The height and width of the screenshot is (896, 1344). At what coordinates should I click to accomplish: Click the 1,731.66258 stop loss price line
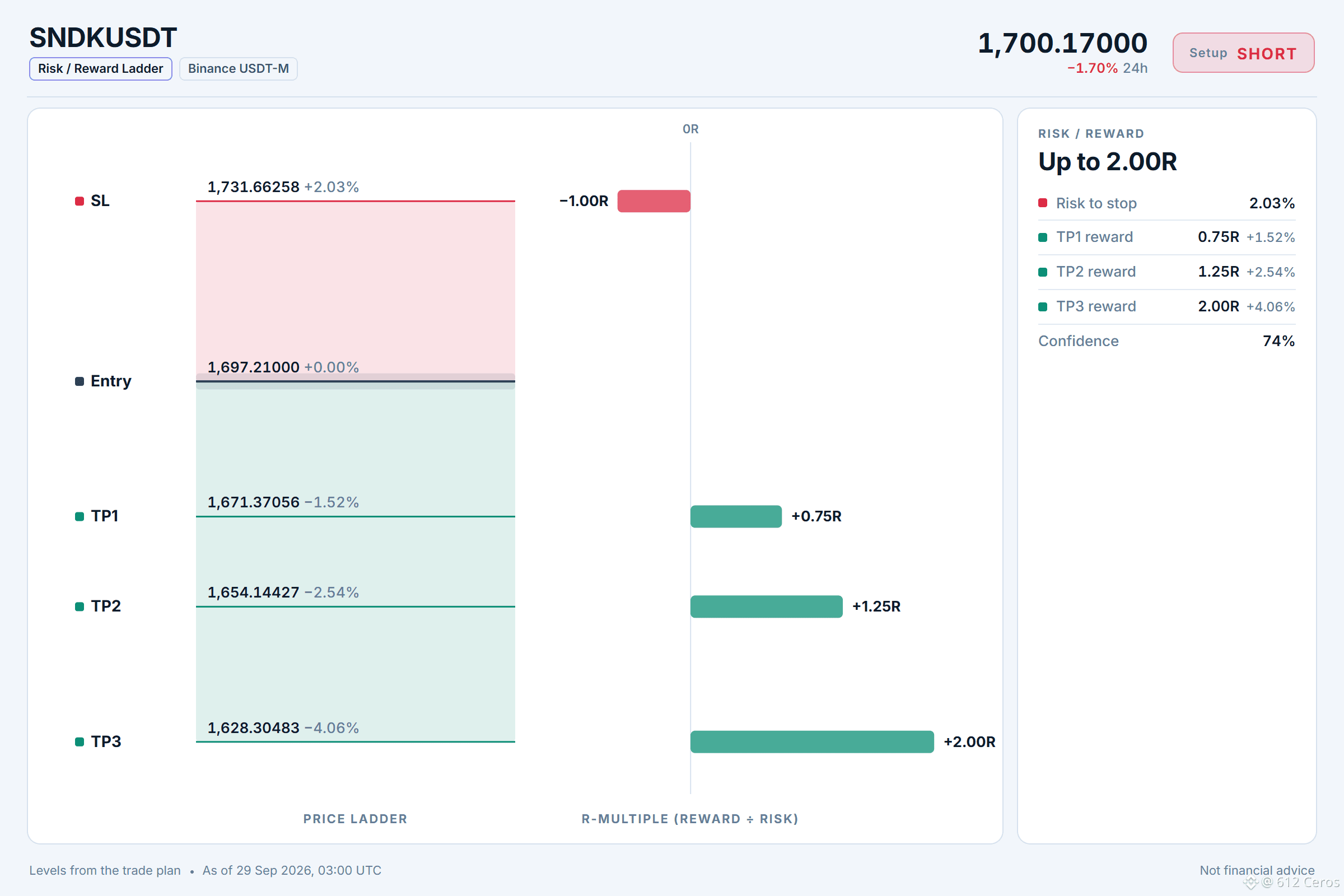[x=356, y=201]
